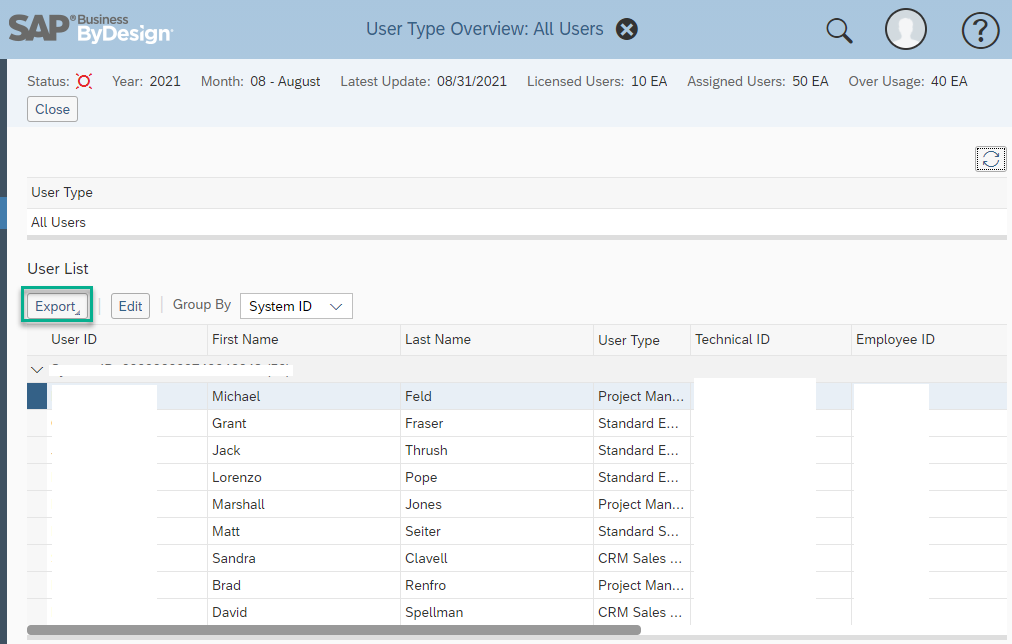The image size is (1012, 644).
Task: Click first name Michael
Action: click(x=236, y=396)
